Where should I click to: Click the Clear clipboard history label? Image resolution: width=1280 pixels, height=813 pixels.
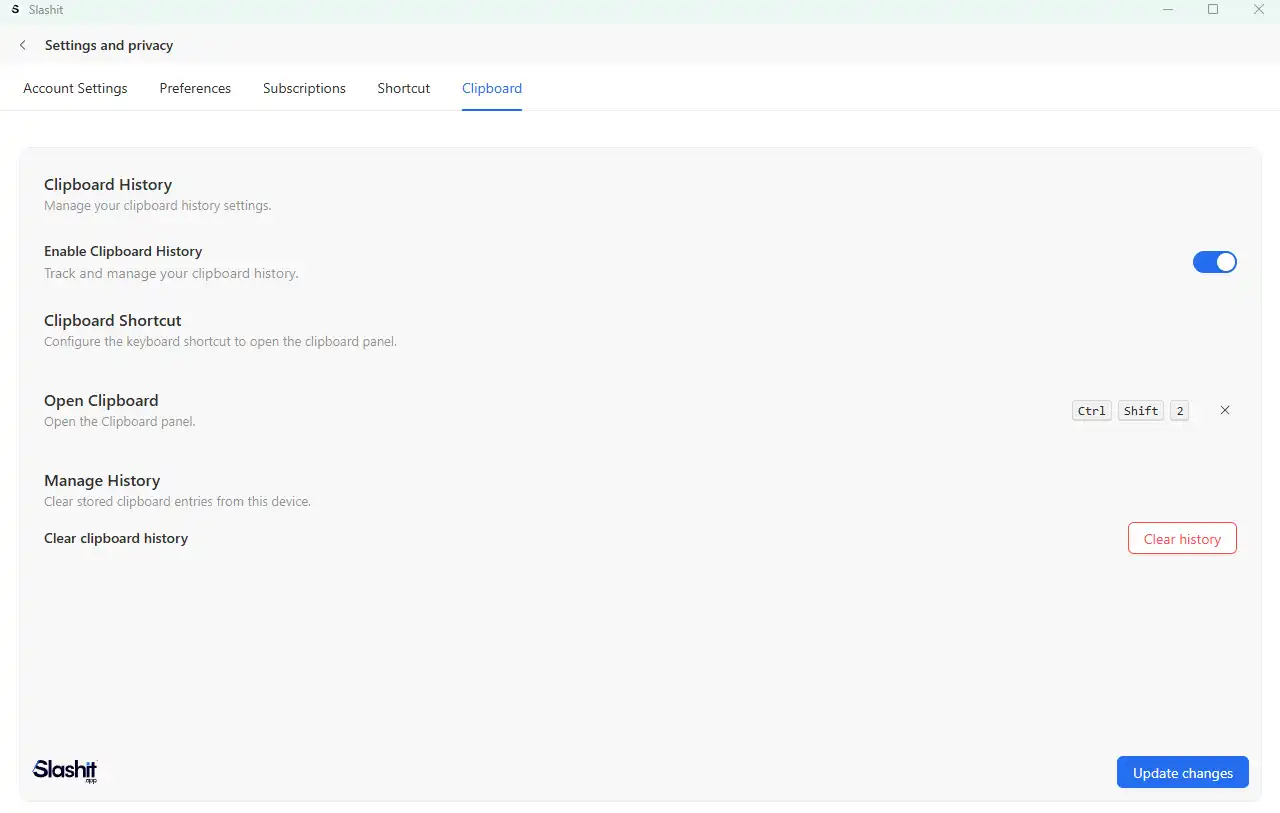pyautogui.click(x=116, y=538)
